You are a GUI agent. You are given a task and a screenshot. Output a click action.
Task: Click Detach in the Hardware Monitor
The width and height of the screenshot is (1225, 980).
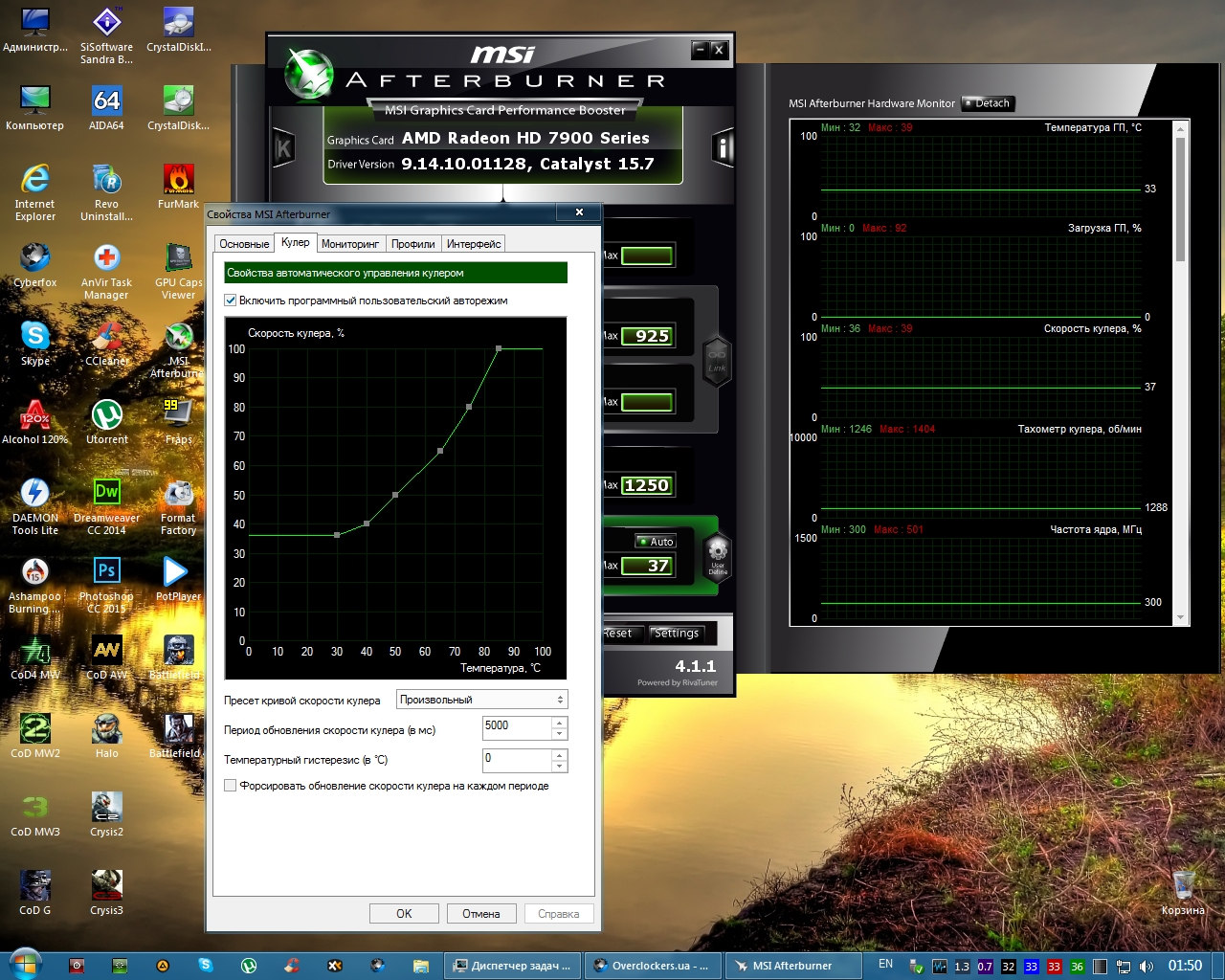[x=988, y=103]
